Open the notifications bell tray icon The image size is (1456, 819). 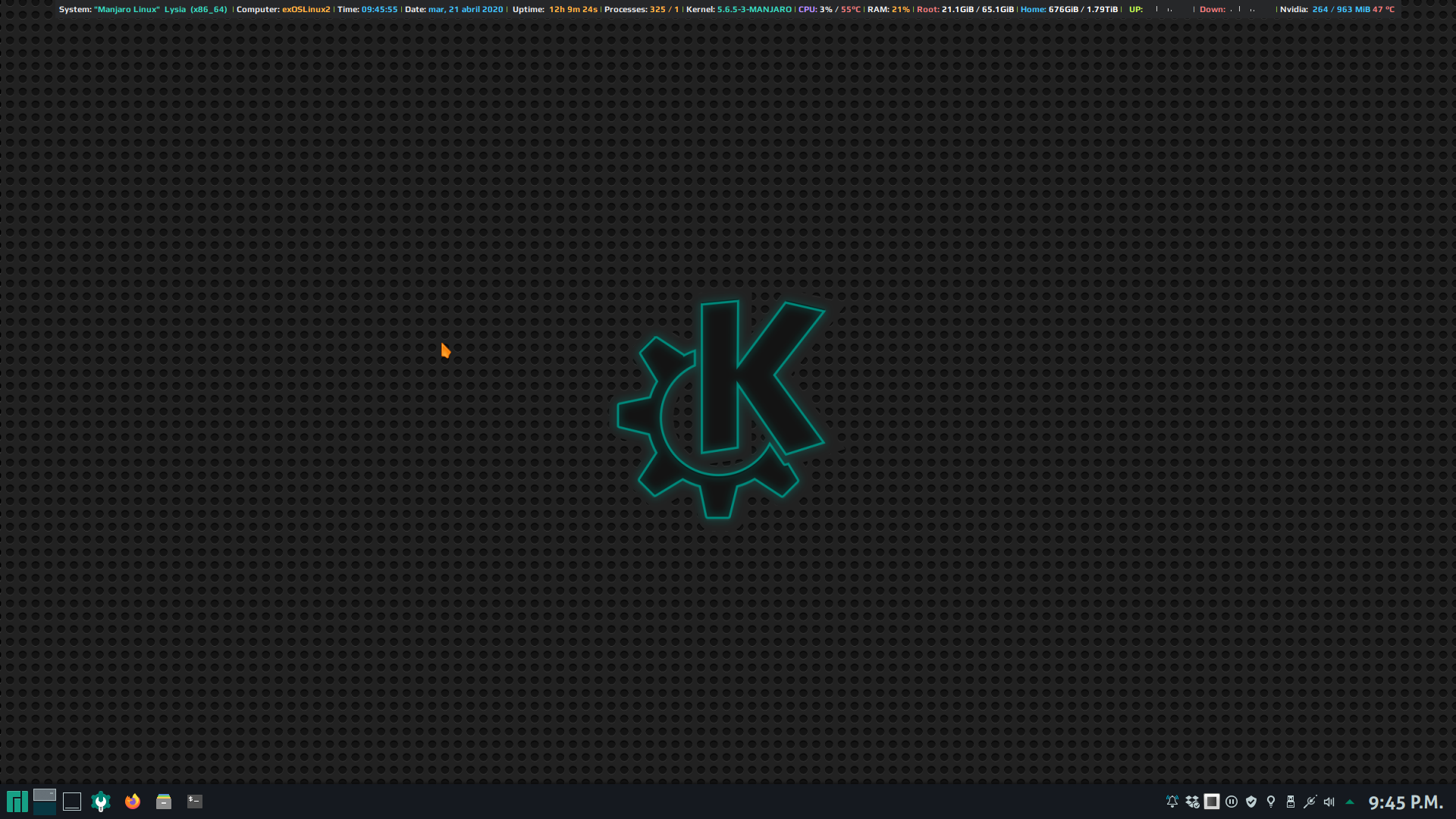point(1172,802)
